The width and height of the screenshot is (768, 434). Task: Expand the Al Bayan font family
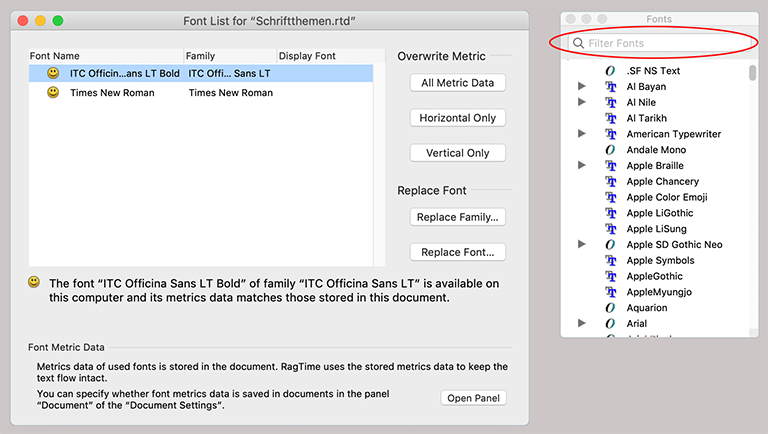tap(582, 87)
